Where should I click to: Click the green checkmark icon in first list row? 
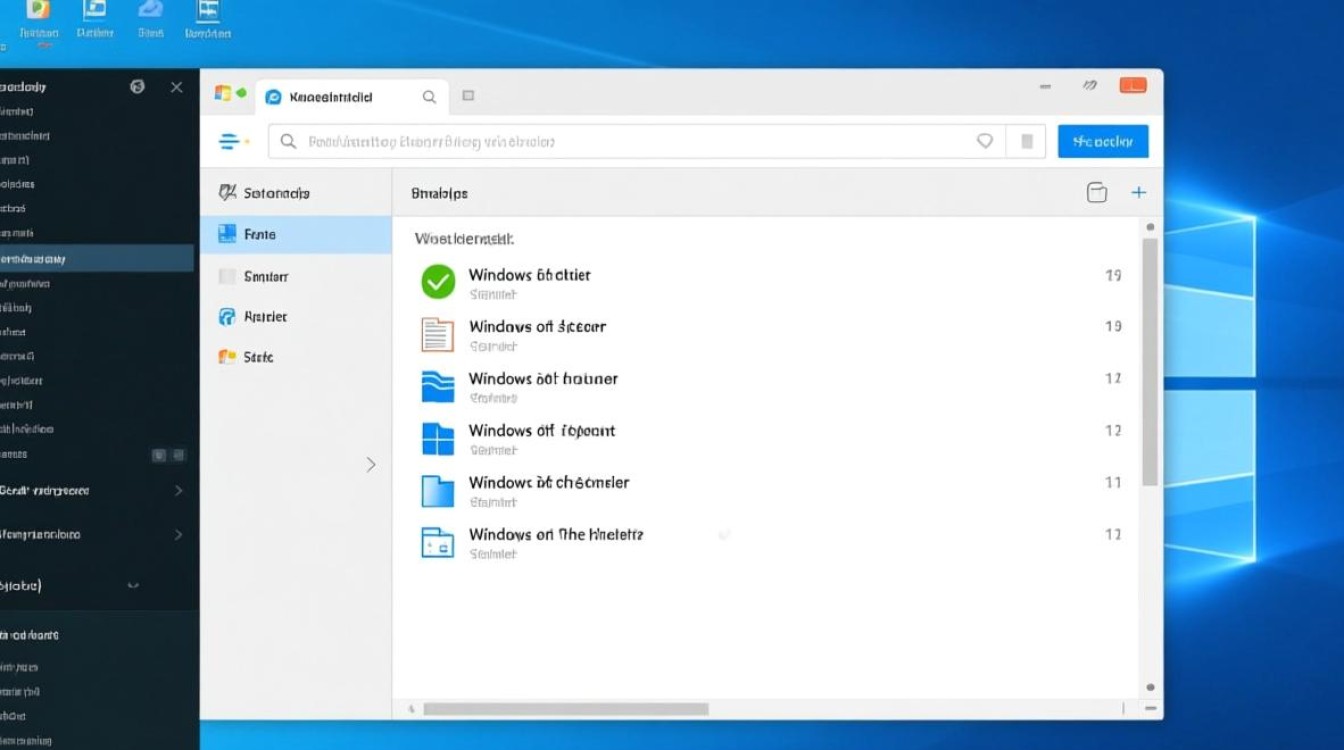coord(438,282)
